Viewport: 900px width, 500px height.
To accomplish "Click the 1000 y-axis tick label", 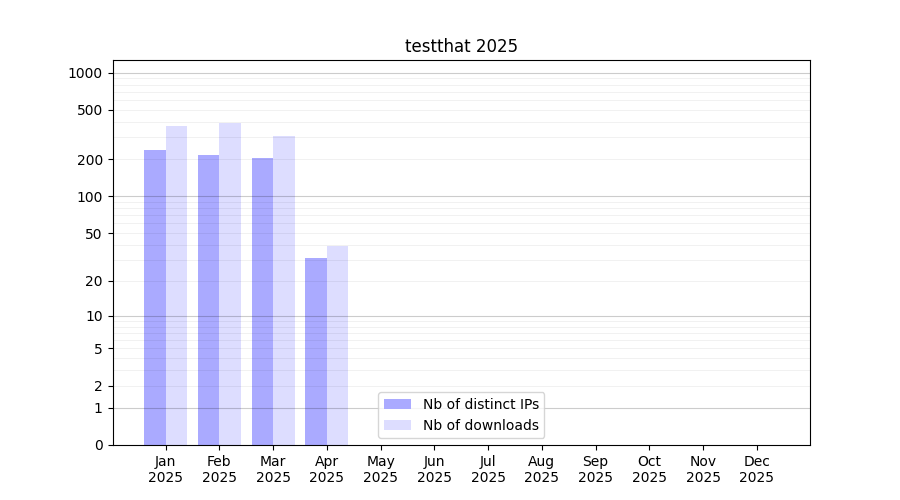I will pyautogui.click(x=85, y=73).
